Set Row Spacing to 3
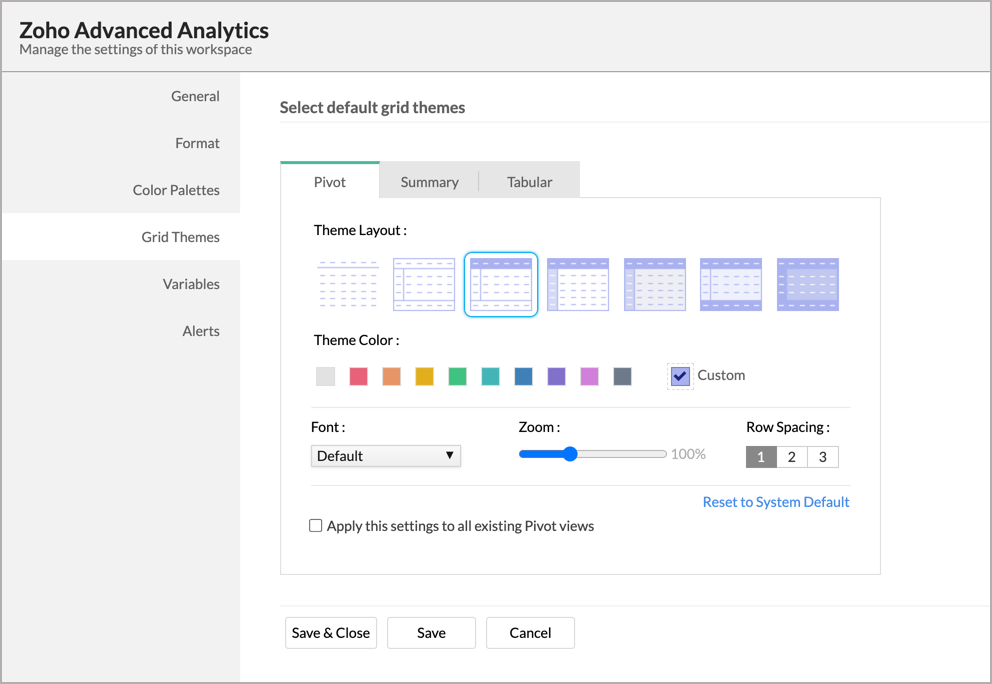The image size is (992, 684). click(x=822, y=457)
